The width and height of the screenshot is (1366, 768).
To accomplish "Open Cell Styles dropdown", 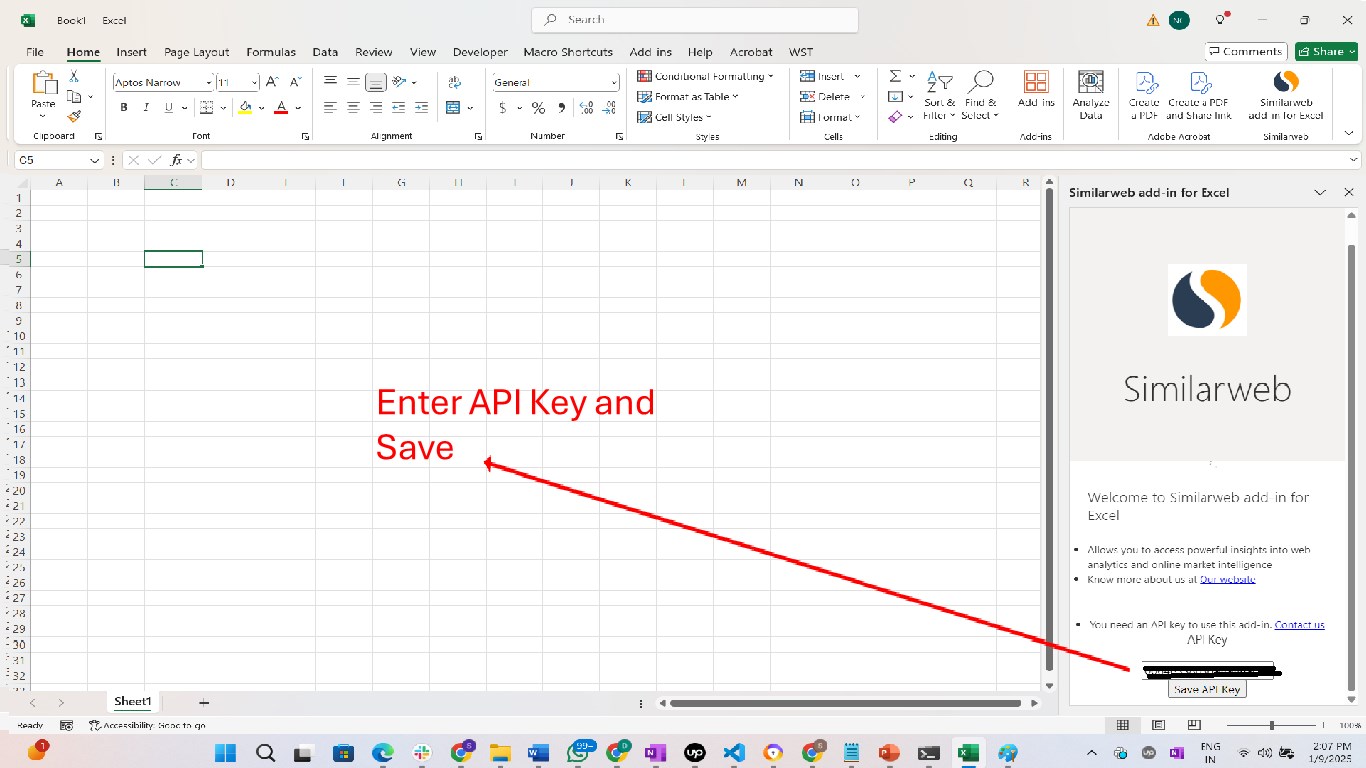I will (x=675, y=117).
